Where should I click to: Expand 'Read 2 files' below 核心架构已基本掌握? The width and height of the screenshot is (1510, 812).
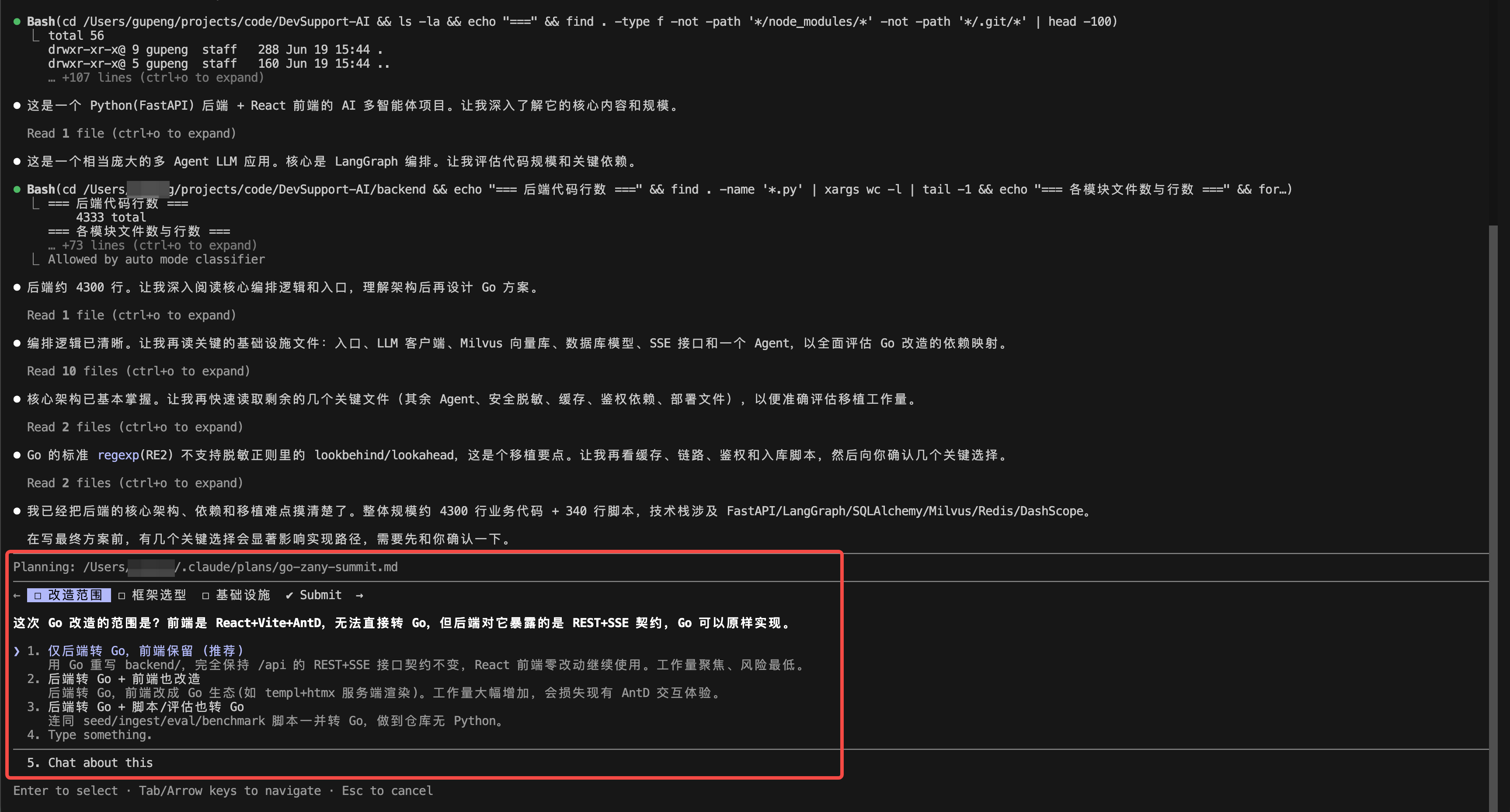[135, 427]
